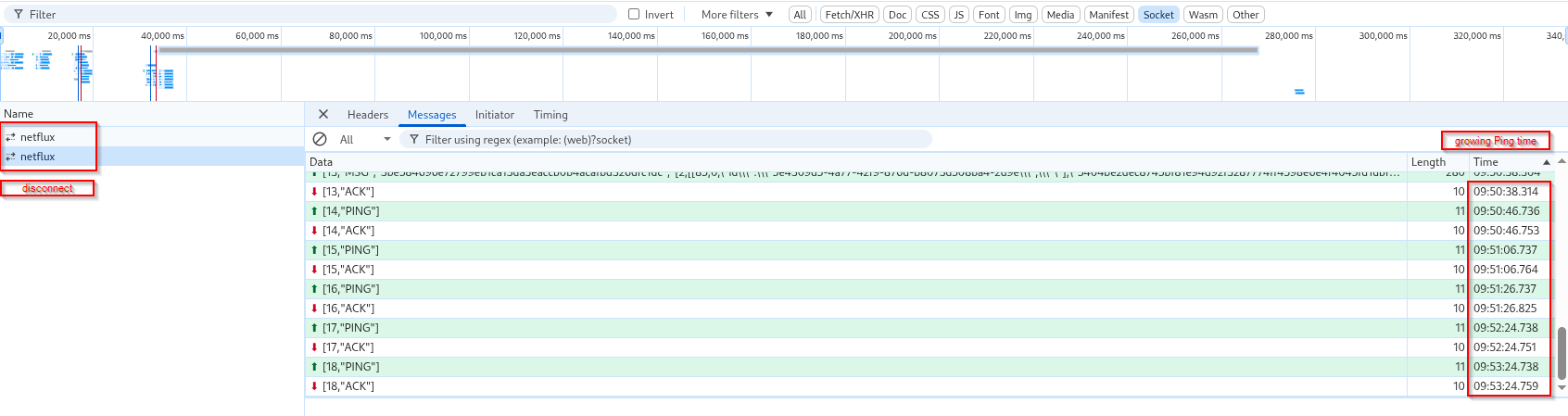Open the More filters dropdown
Image resolution: width=1568 pixels, height=416 pixels.
tap(737, 15)
